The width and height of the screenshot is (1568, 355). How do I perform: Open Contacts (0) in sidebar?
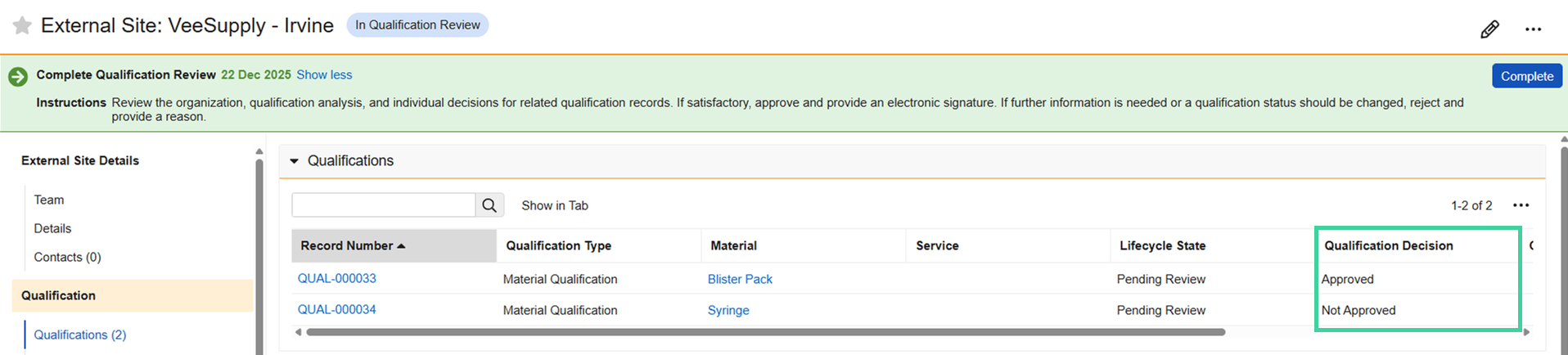[x=67, y=257]
